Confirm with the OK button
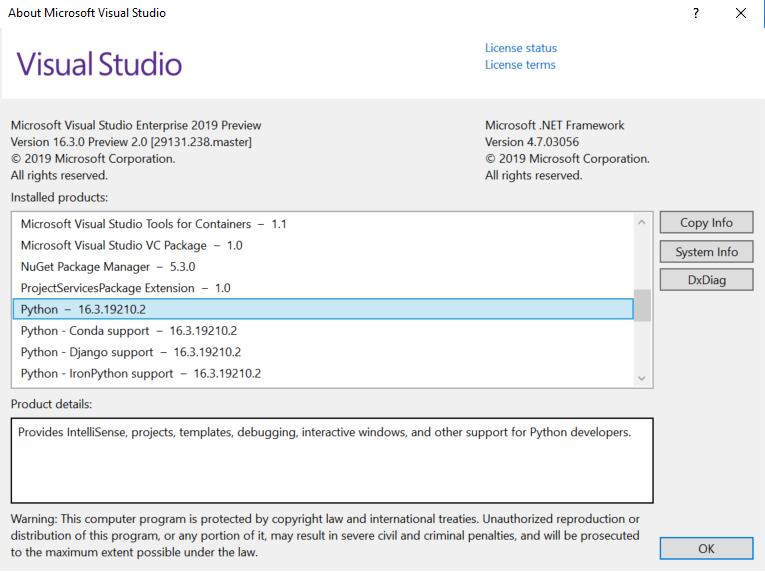The height and width of the screenshot is (572, 765). (x=706, y=549)
